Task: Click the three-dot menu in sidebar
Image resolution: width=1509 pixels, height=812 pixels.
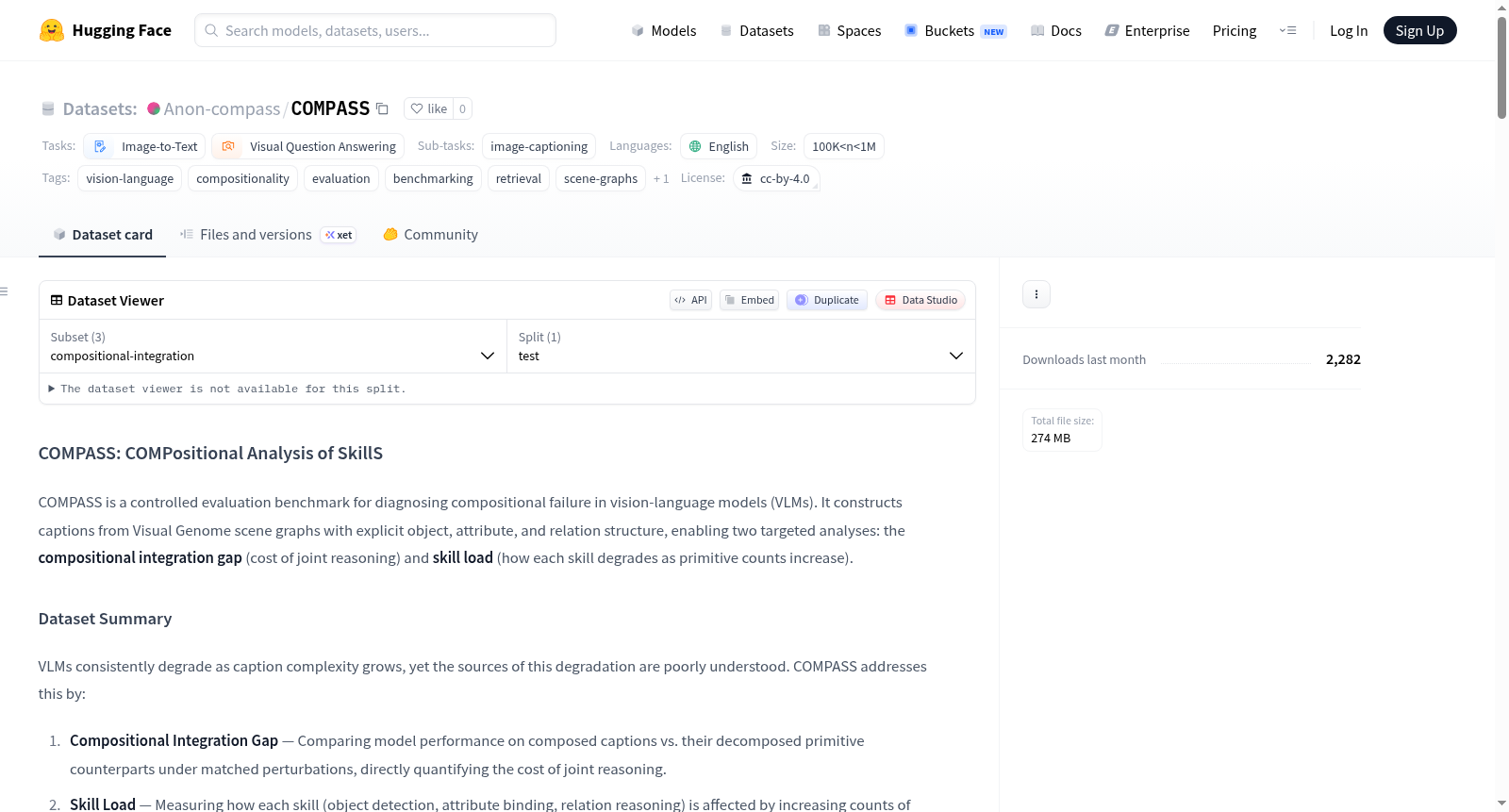Action: tap(1036, 294)
